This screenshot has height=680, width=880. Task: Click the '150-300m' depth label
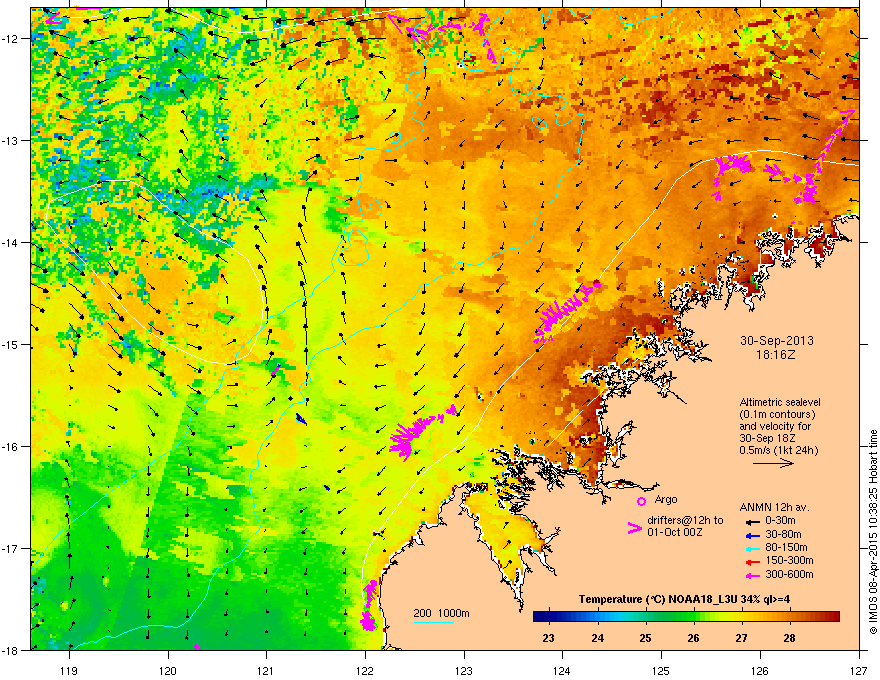tap(789, 560)
